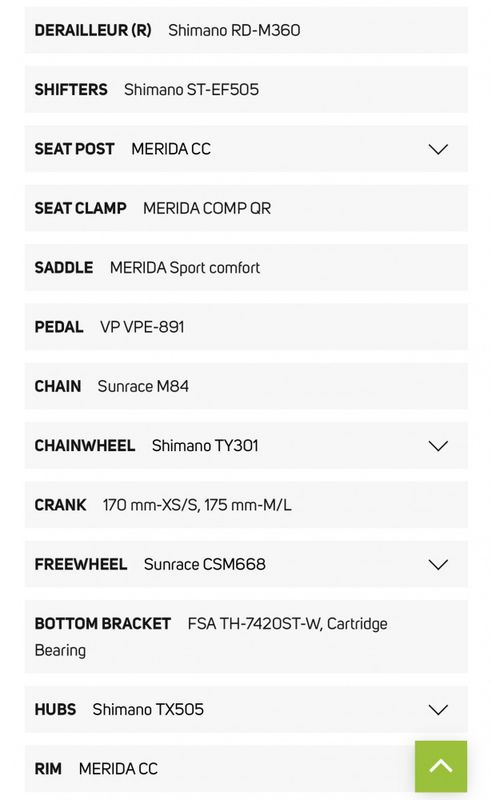This screenshot has width=492, height=800.
Task: Click the PEDAL heading text
Action: (59, 327)
